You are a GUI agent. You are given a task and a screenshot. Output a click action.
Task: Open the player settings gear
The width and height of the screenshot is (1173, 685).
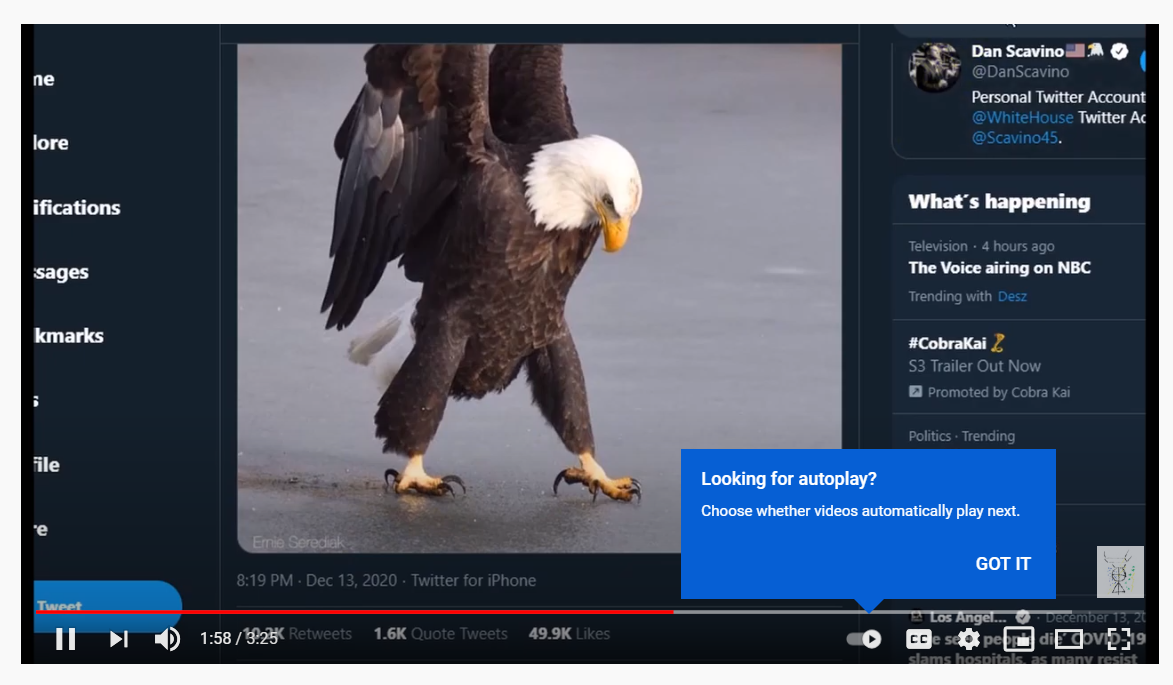[969, 639]
